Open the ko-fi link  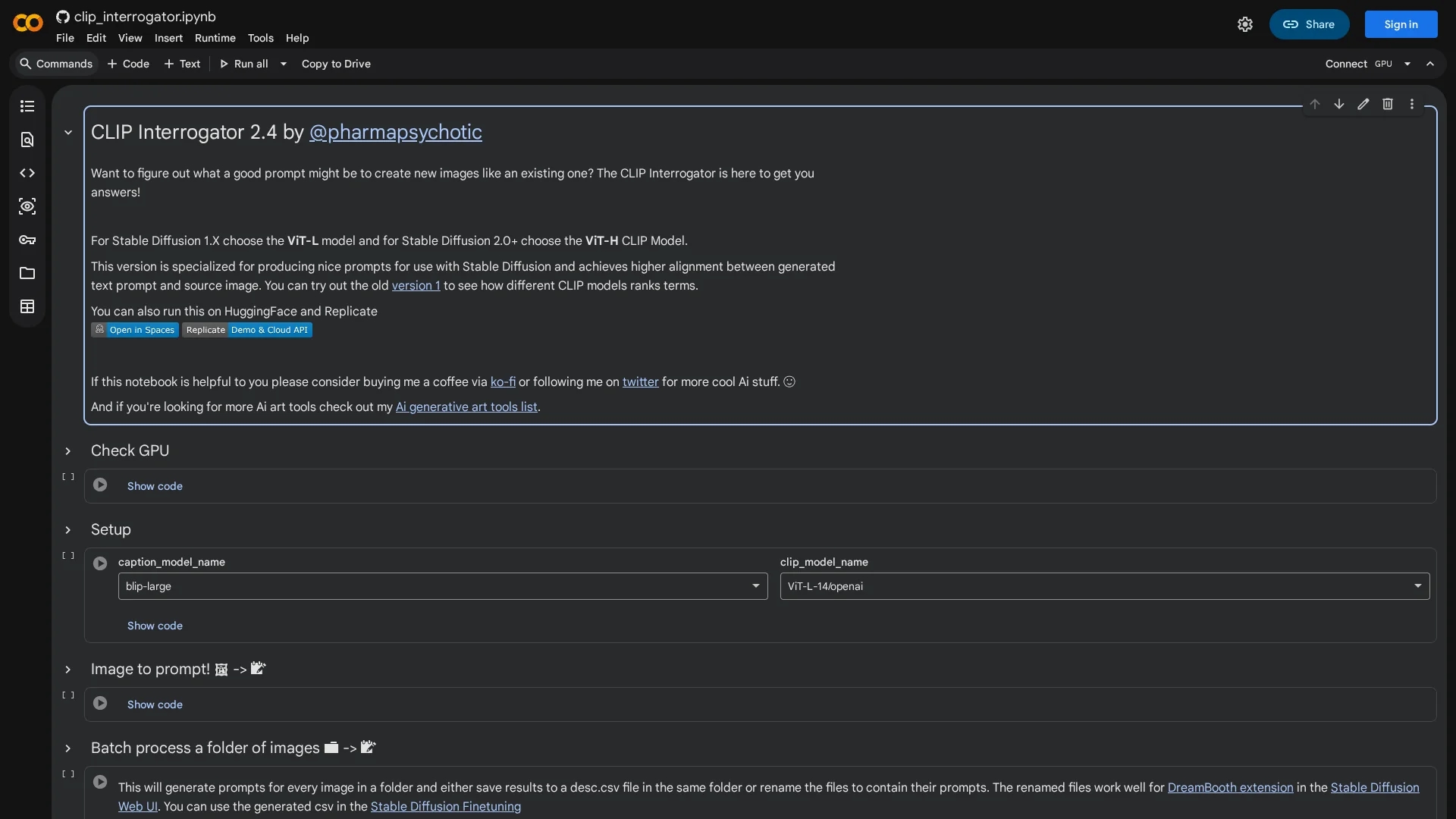503,381
